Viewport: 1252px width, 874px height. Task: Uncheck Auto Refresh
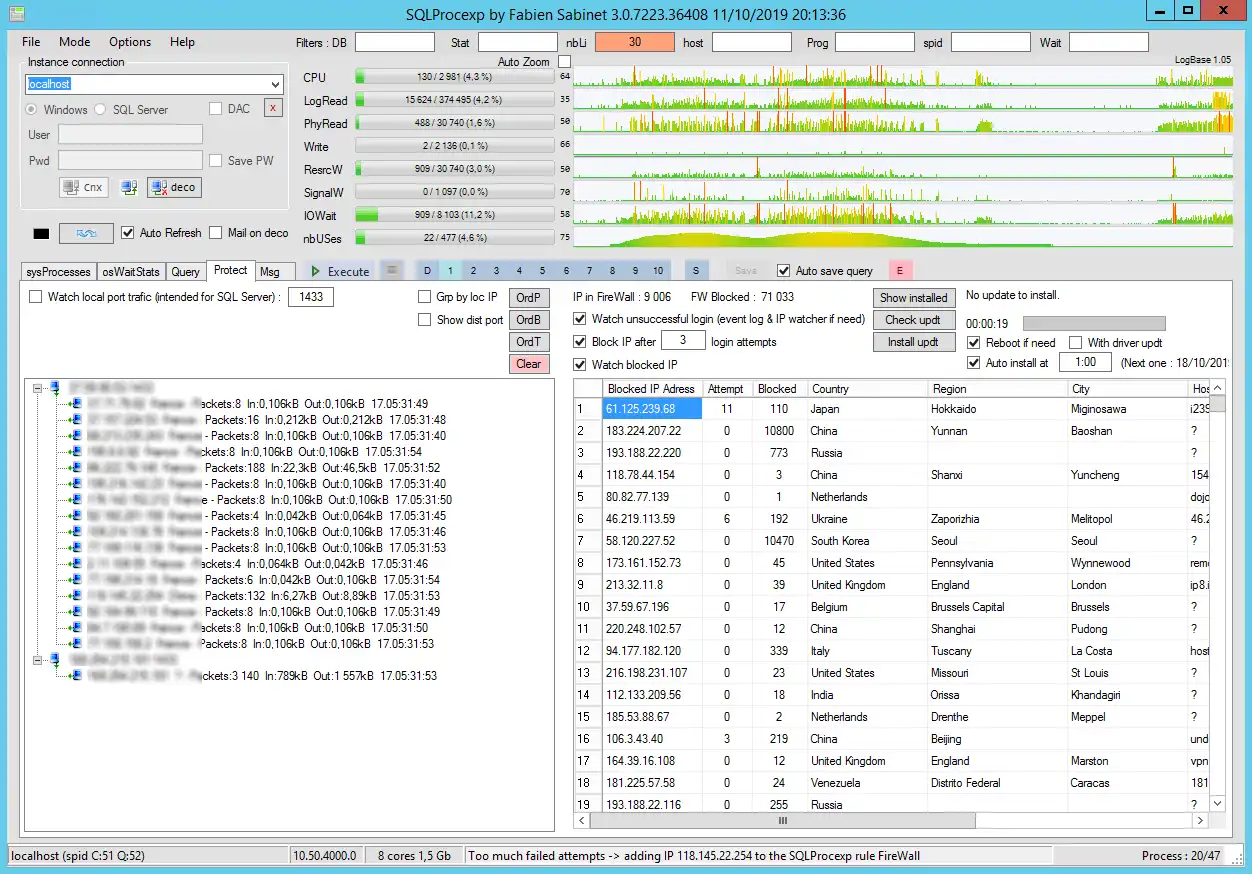(x=127, y=233)
